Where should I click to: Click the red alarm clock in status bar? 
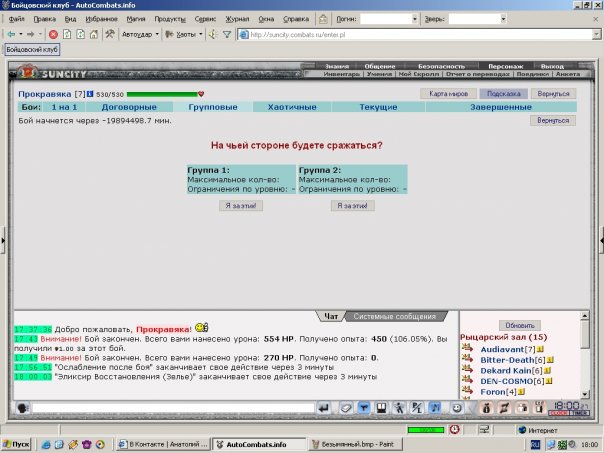455,429
